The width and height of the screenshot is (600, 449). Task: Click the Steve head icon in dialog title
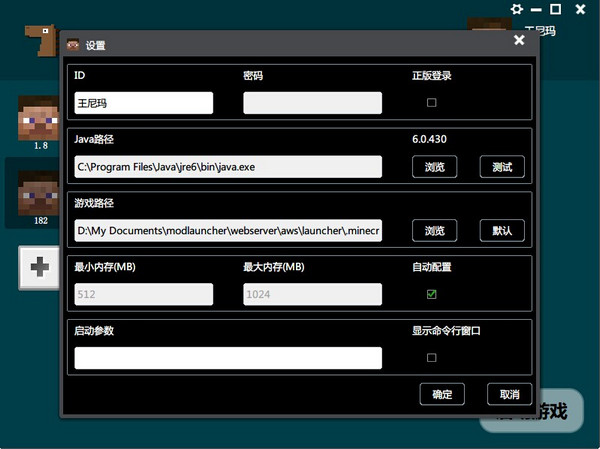[x=73, y=45]
